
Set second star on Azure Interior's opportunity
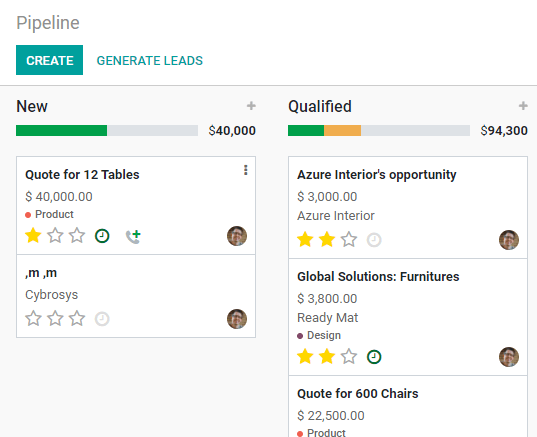pos(327,239)
